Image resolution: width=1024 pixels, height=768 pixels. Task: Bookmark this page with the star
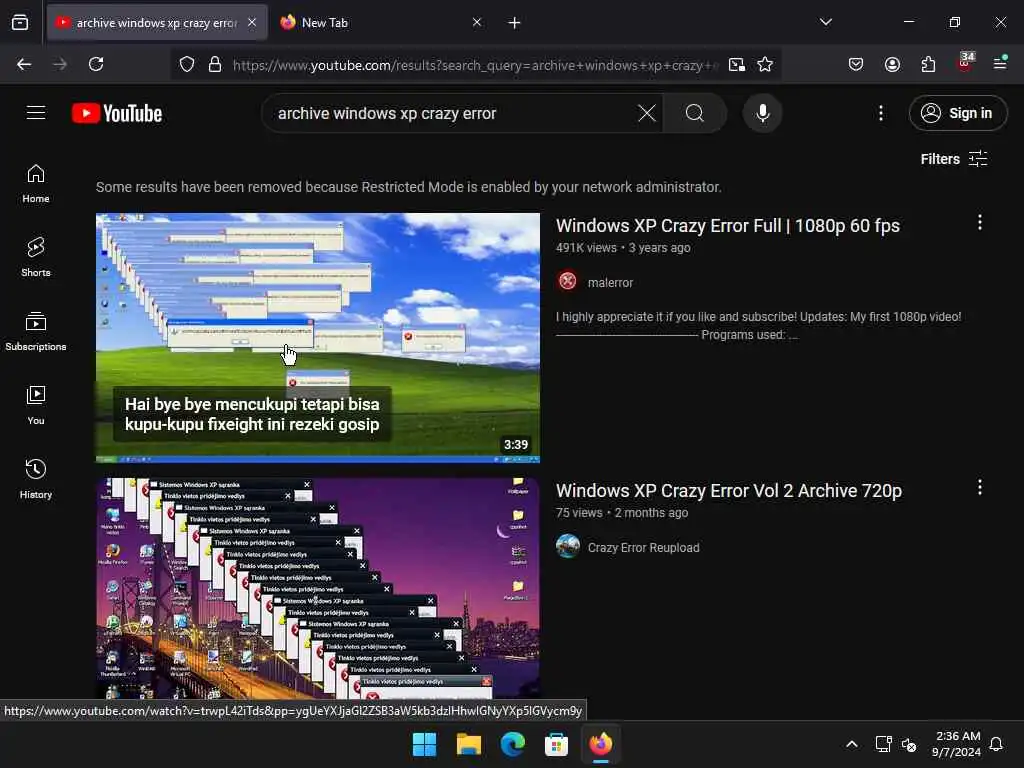[x=765, y=65]
